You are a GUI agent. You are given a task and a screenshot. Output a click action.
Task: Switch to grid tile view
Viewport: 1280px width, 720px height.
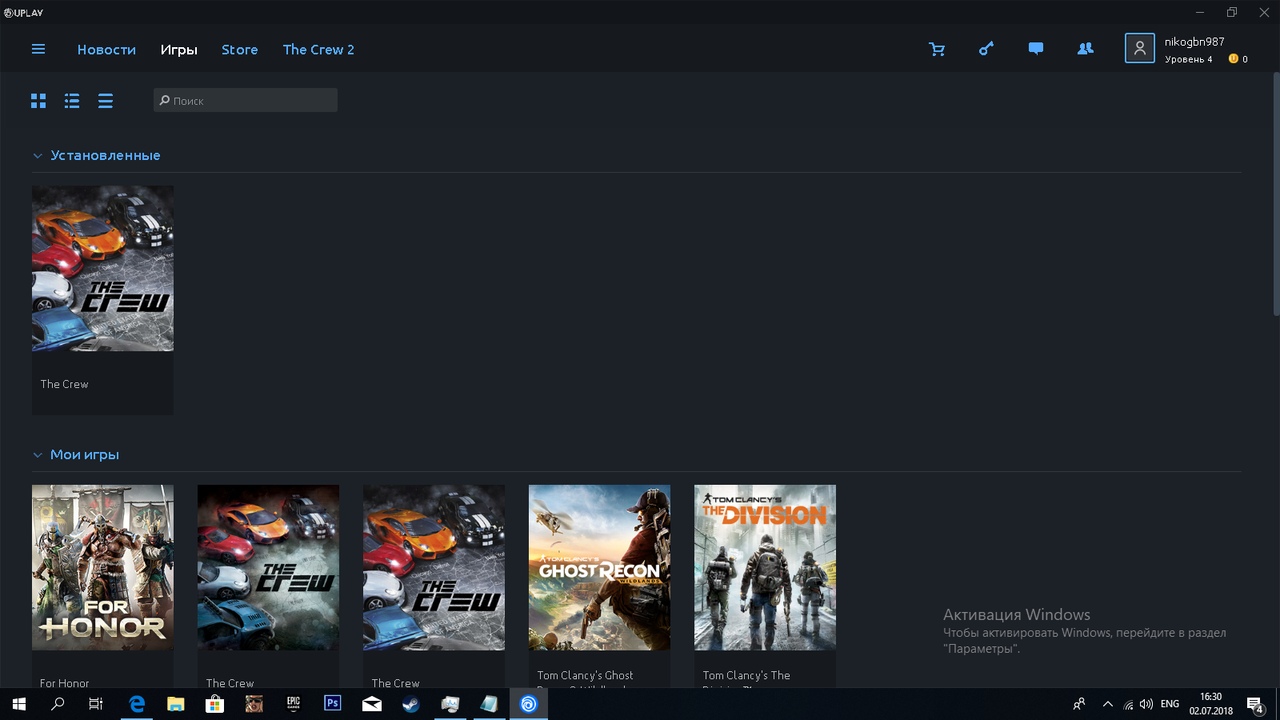coord(38,100)
